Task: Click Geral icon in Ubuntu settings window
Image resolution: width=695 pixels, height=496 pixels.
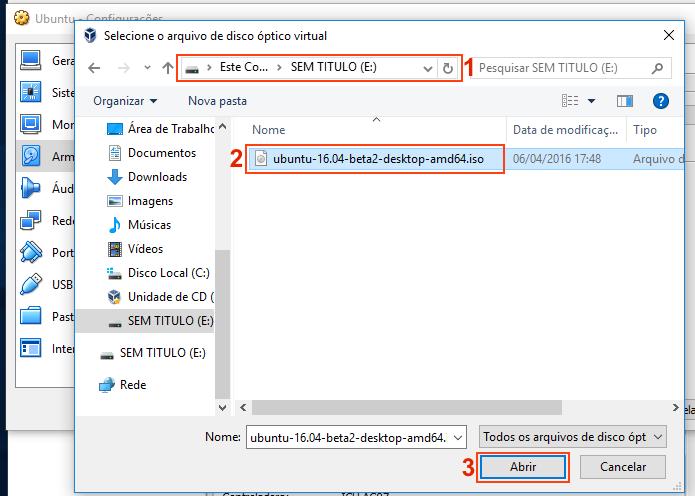Action: coord(31,60)
